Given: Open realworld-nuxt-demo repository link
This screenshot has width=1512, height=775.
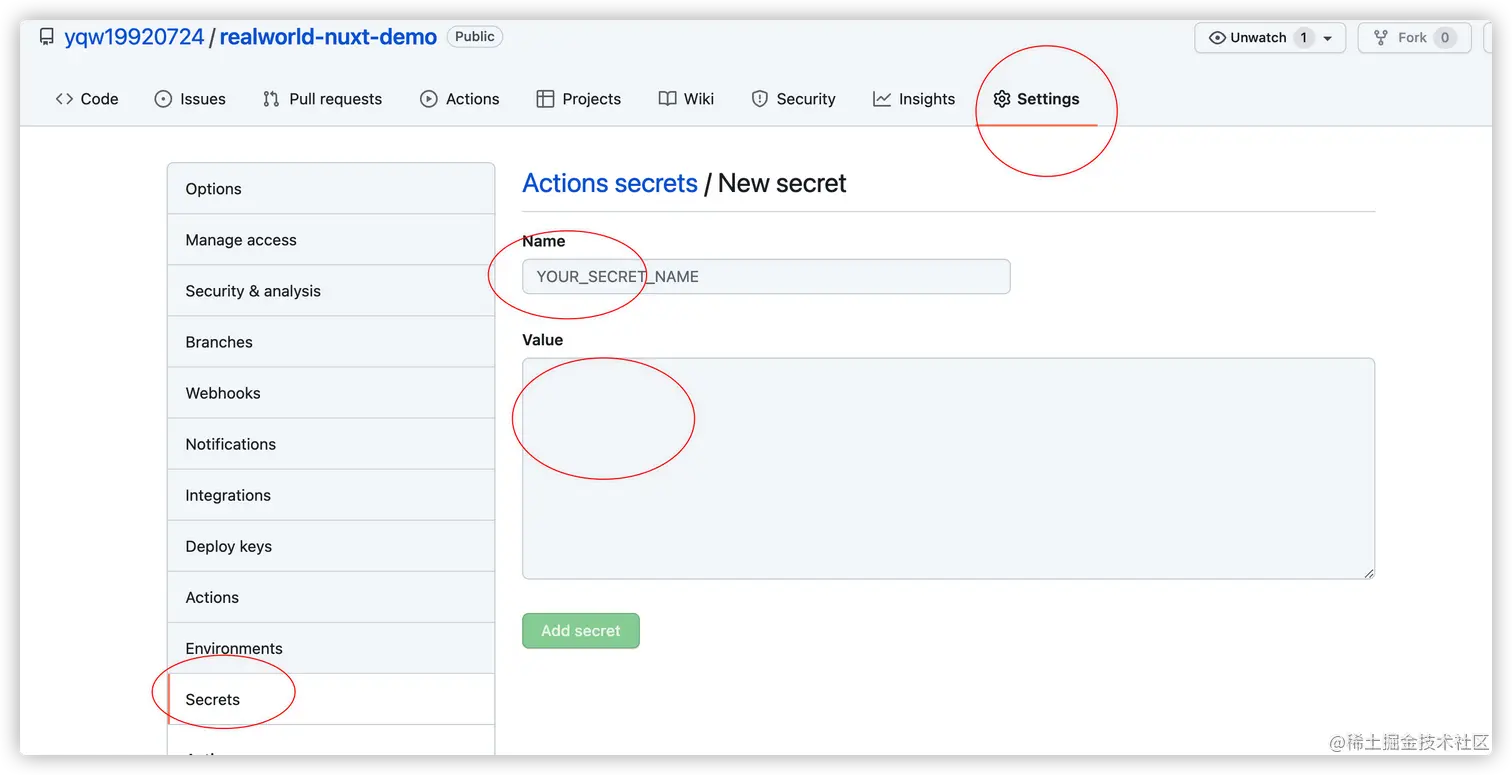Looking at the screenshot, I should 328,37.
